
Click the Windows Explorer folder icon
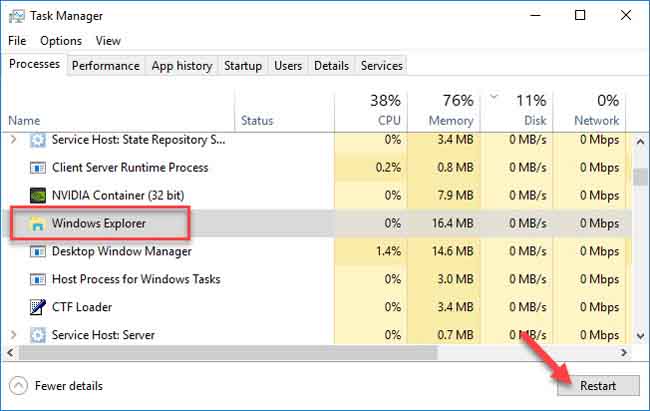pos(37,224)
